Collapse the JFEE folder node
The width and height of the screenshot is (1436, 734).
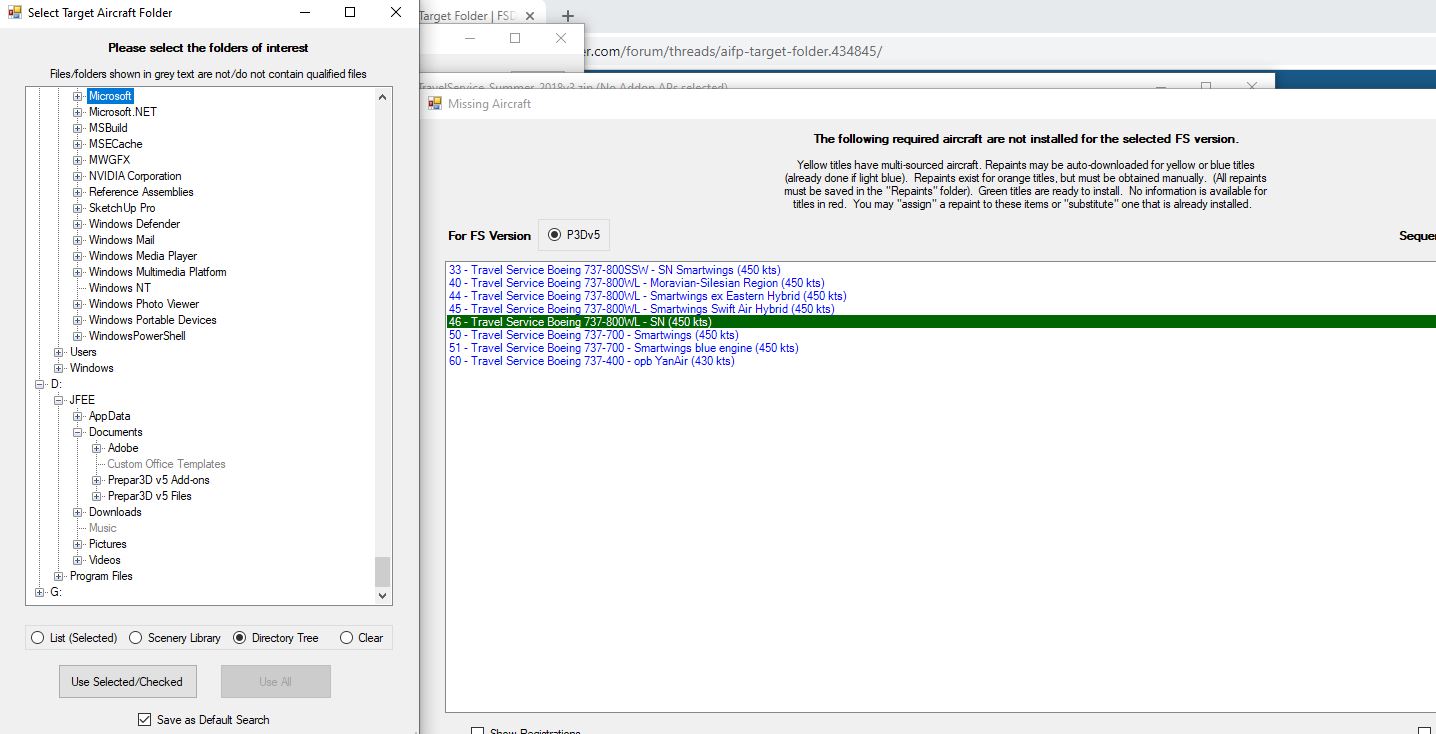click(x=59, y=400)
